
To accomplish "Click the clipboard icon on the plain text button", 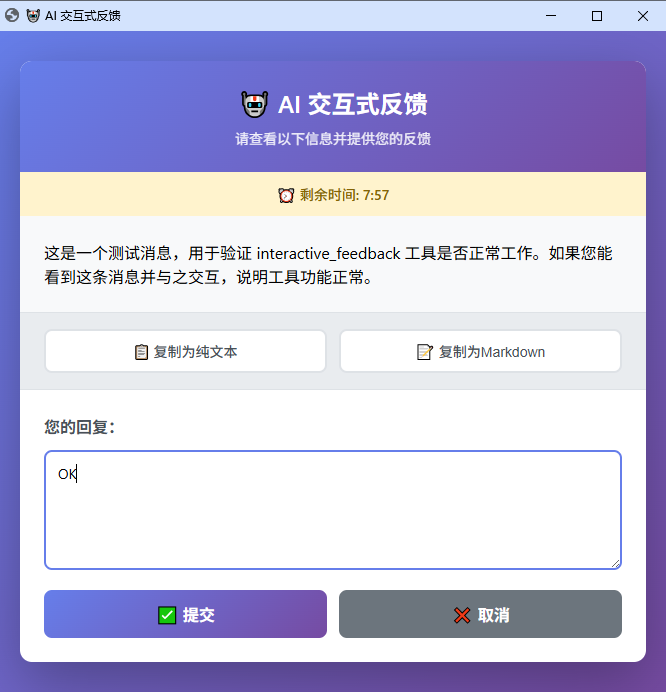I will point(141,352).
